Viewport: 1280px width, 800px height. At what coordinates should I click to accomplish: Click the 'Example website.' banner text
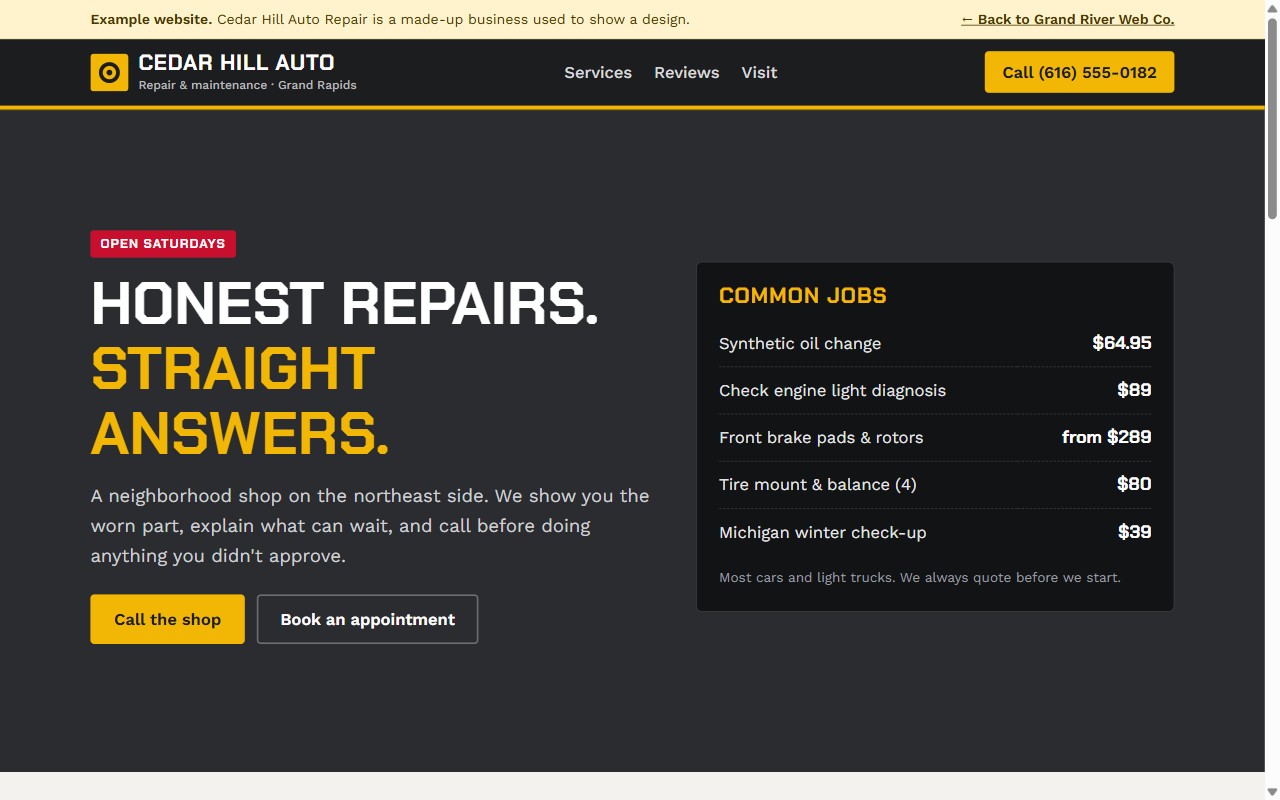click(151, 19)
